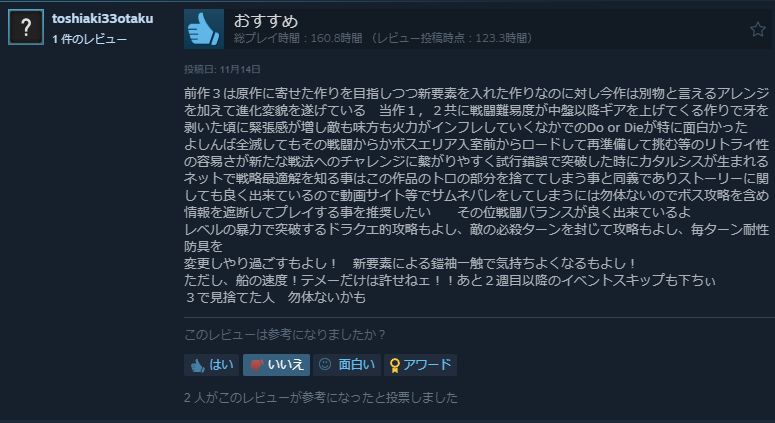View the user's 1 件のレビュー link
Image resolution: width=775 pixels, height=423 pixels.
pyautogui.click(x=89, y=39)
